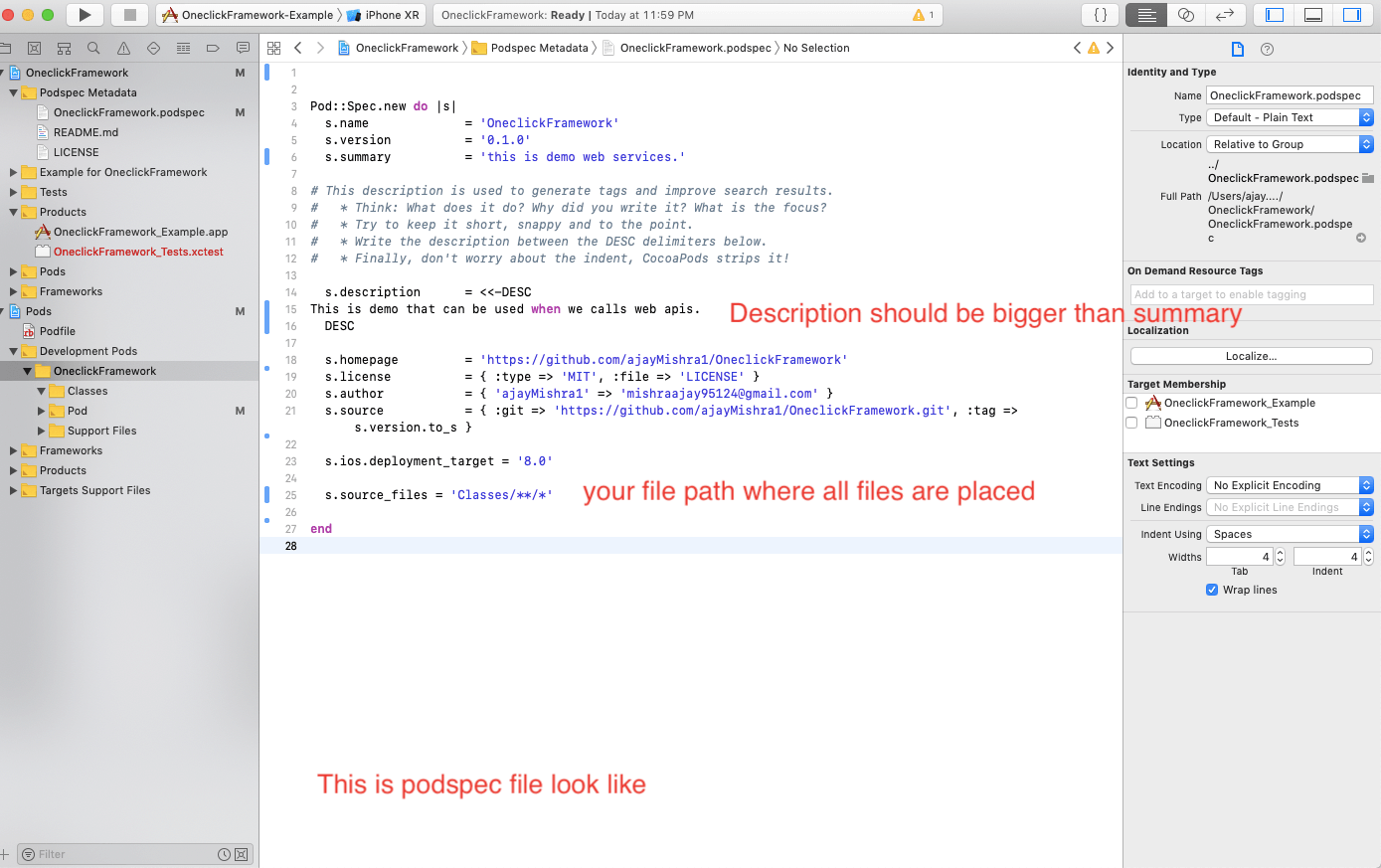
Task: Edit the Name field in inspector
Action: (x=1291, y=95)
